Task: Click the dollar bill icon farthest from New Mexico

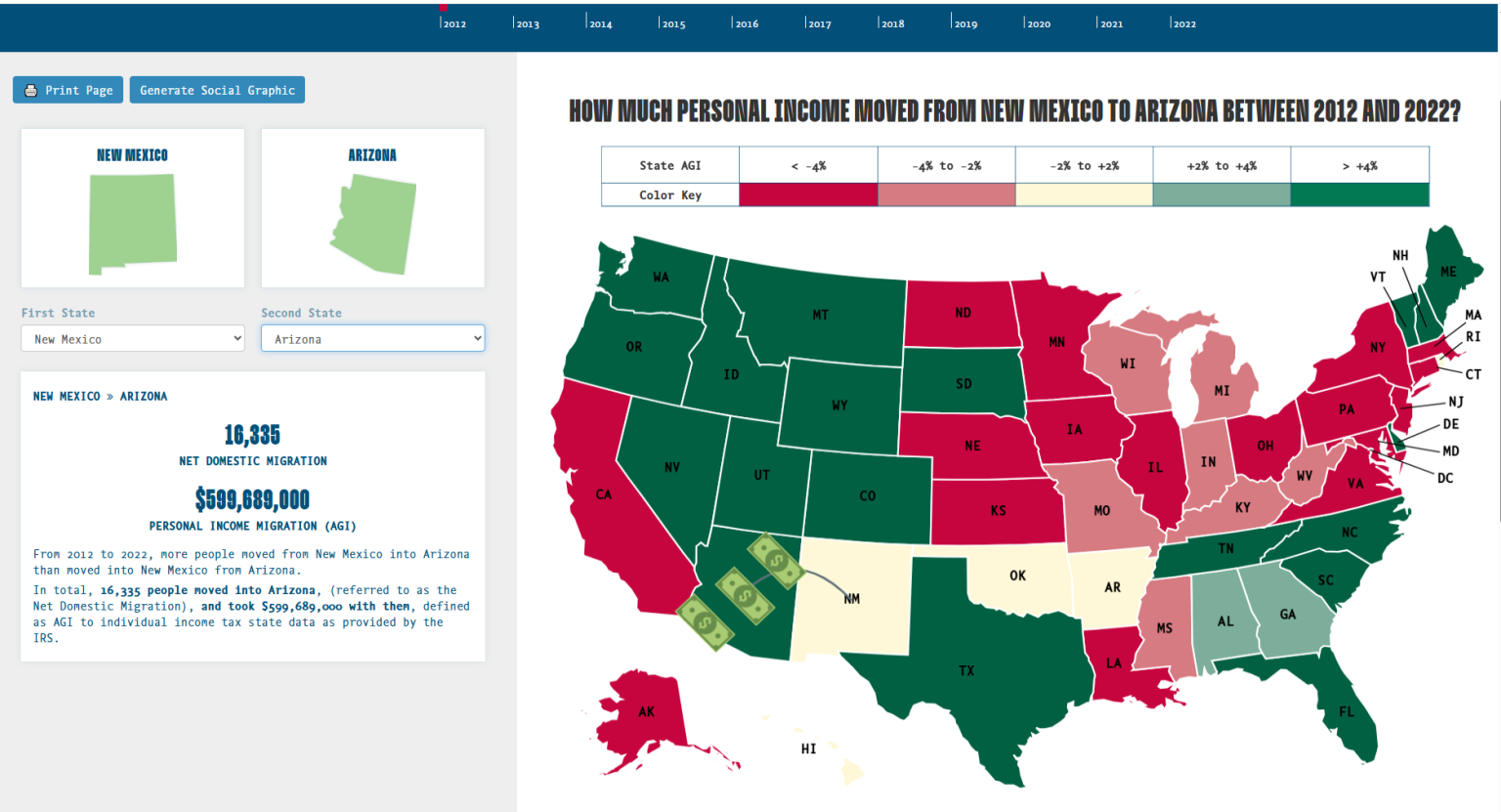Action: [706, 622]
